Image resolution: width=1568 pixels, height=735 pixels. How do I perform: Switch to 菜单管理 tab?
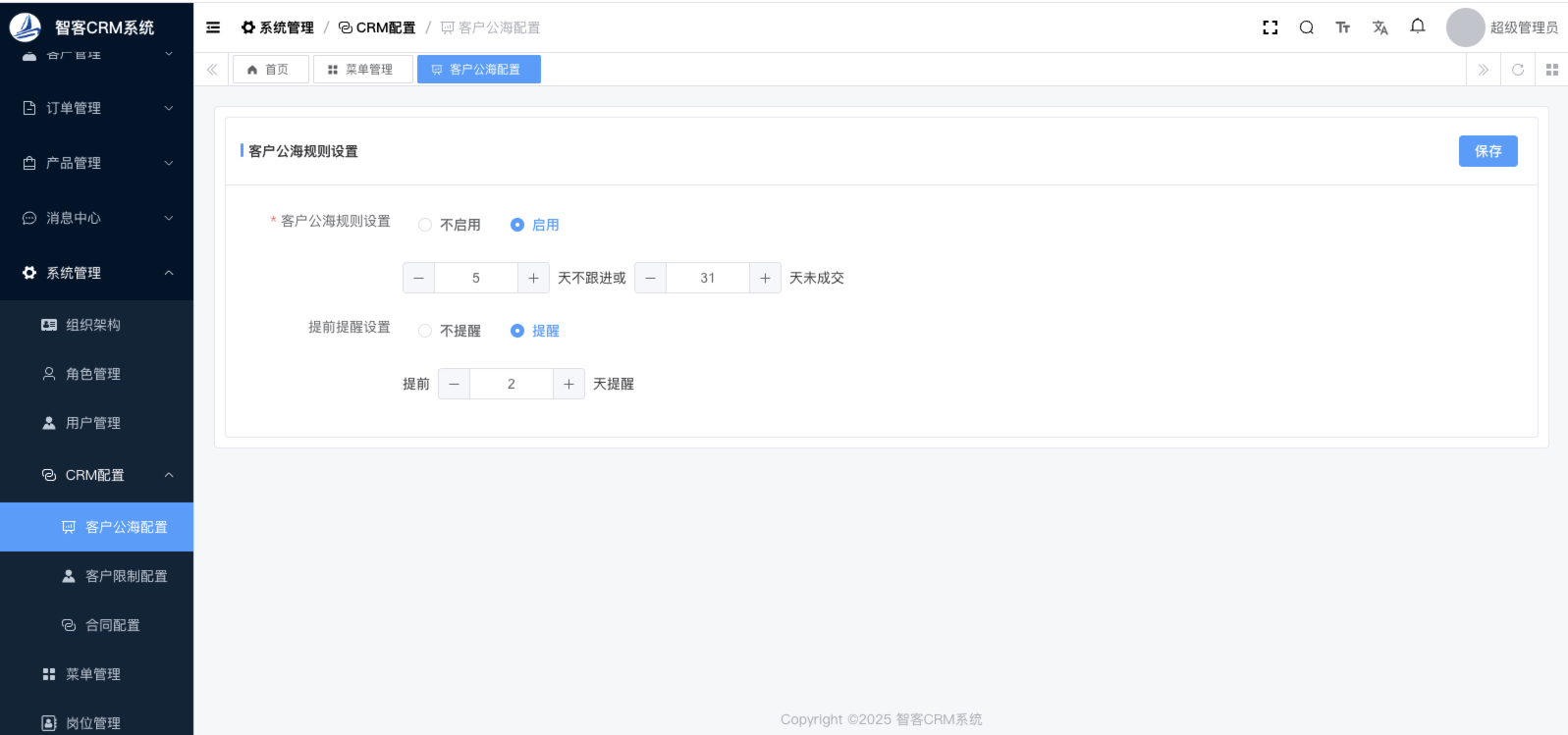point(362,70)
